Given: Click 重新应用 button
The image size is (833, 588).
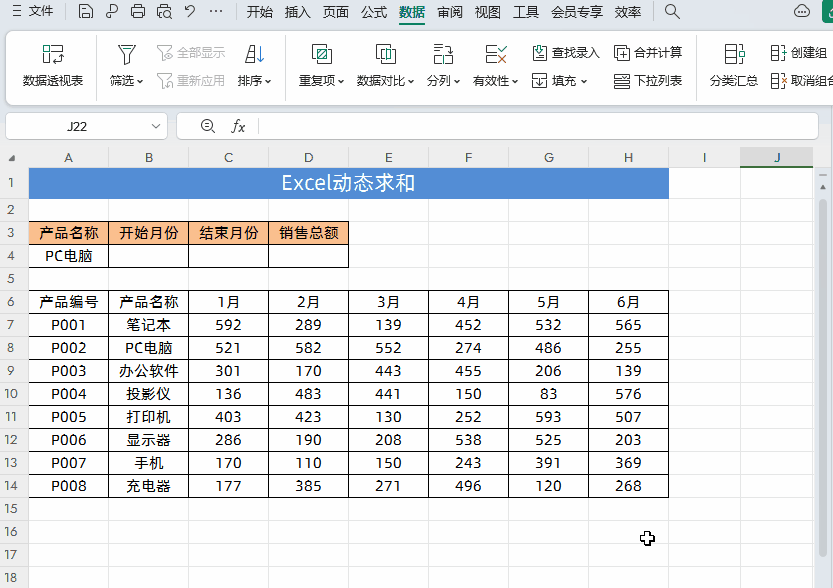Looking at the screenshot, I should click(191, 81).
